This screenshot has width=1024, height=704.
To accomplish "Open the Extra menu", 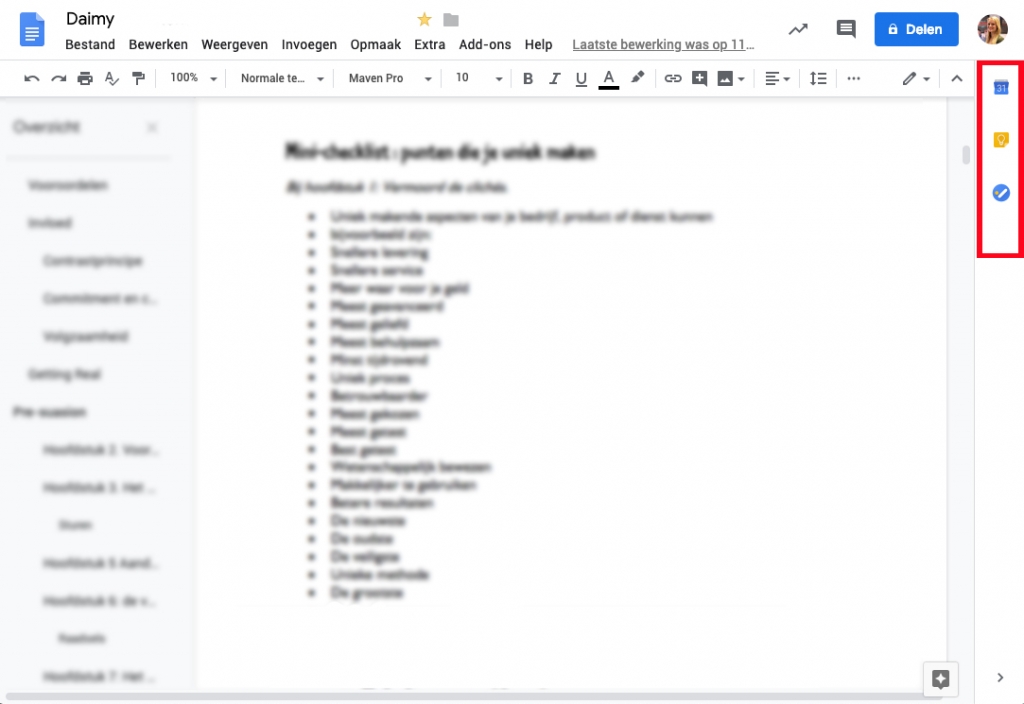I will tap(429, 44).
